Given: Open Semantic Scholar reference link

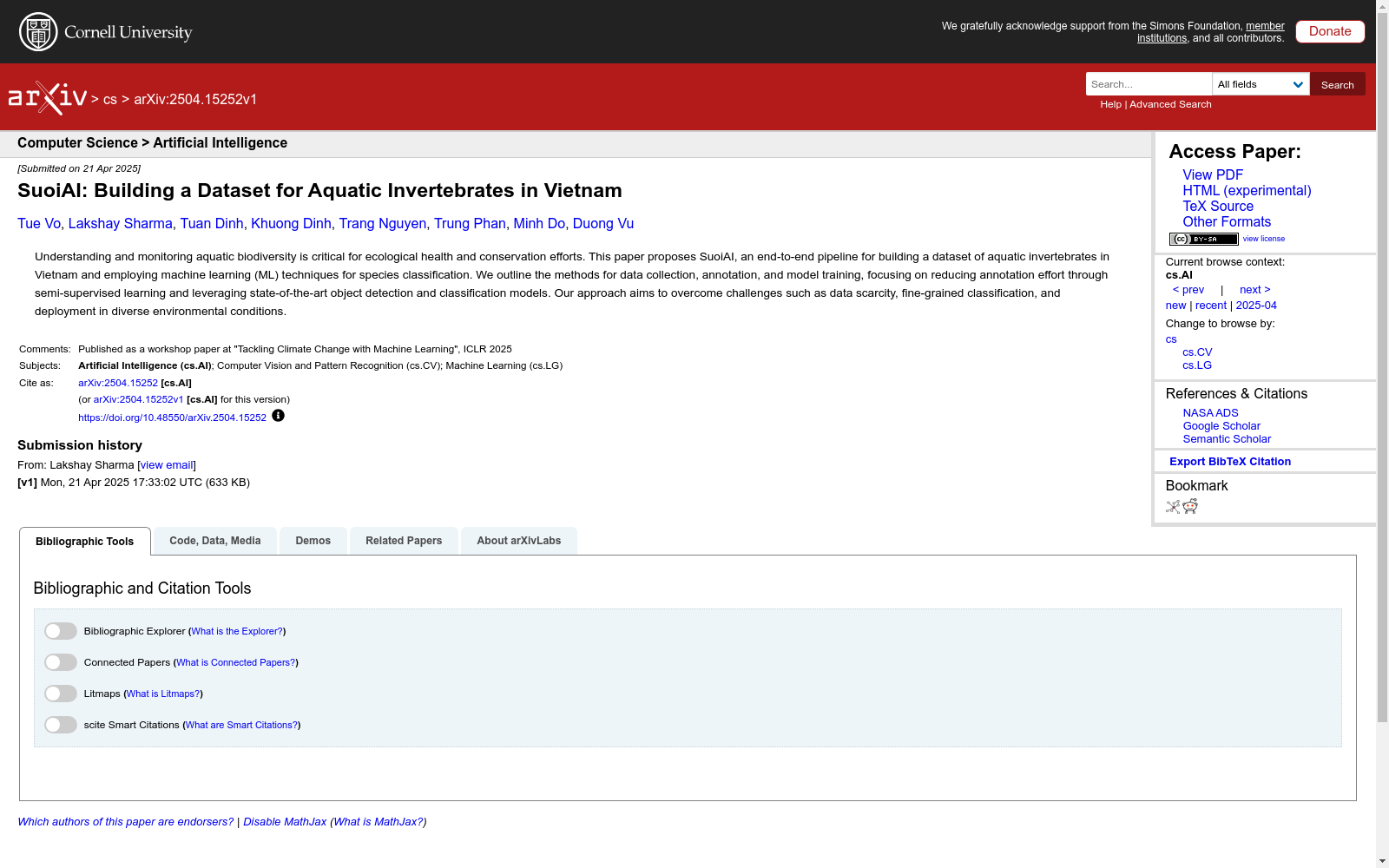Looking at the screenshot, I should [1227, 439].
